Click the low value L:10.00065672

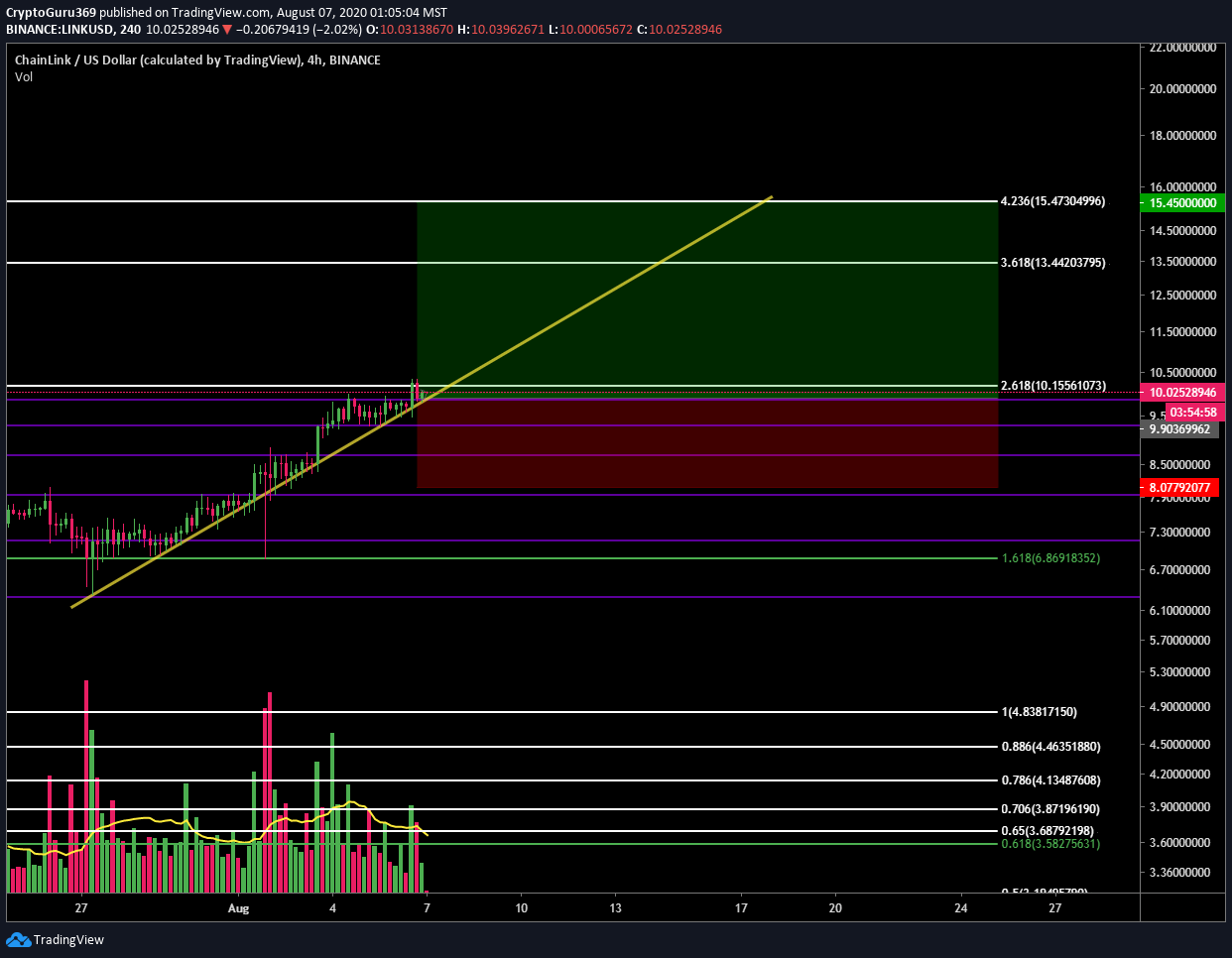point(591,30)
